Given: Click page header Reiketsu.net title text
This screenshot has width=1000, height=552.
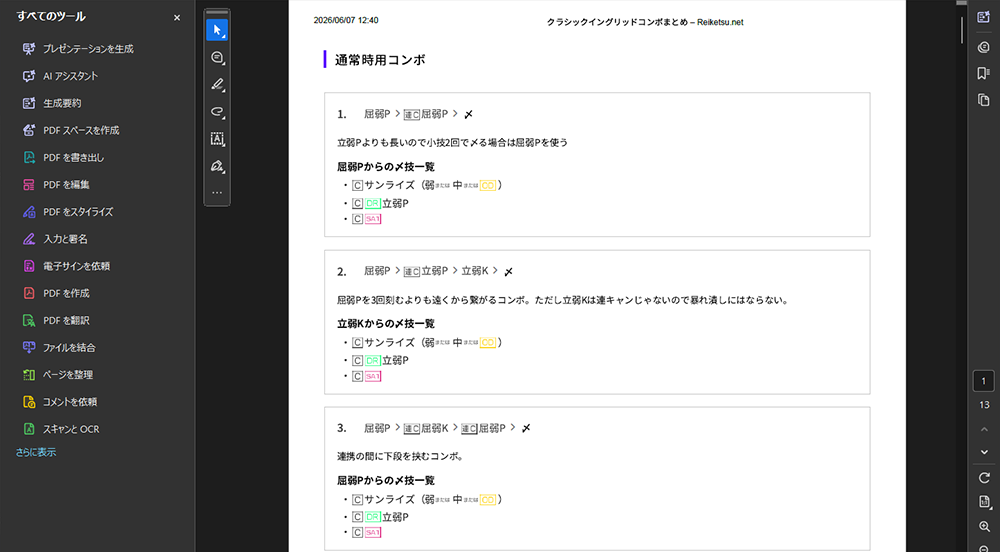Looking at the screenshot, I should click(x=645, y=22).
